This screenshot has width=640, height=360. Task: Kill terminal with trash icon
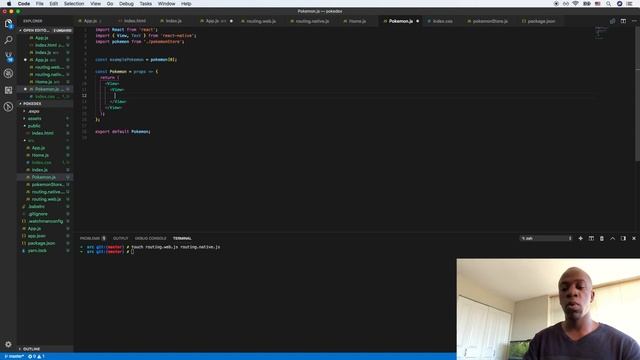pos(602,238)
